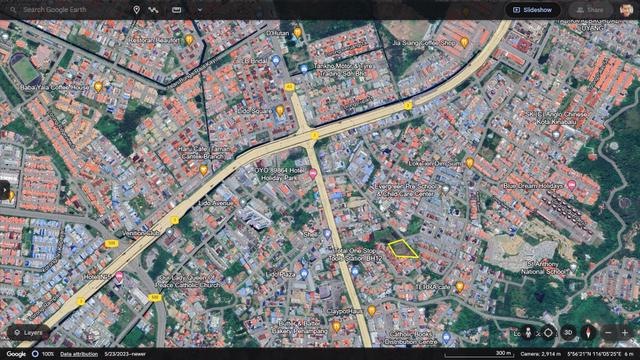
Task: Fly to my current location
Action: click(548, 333)
